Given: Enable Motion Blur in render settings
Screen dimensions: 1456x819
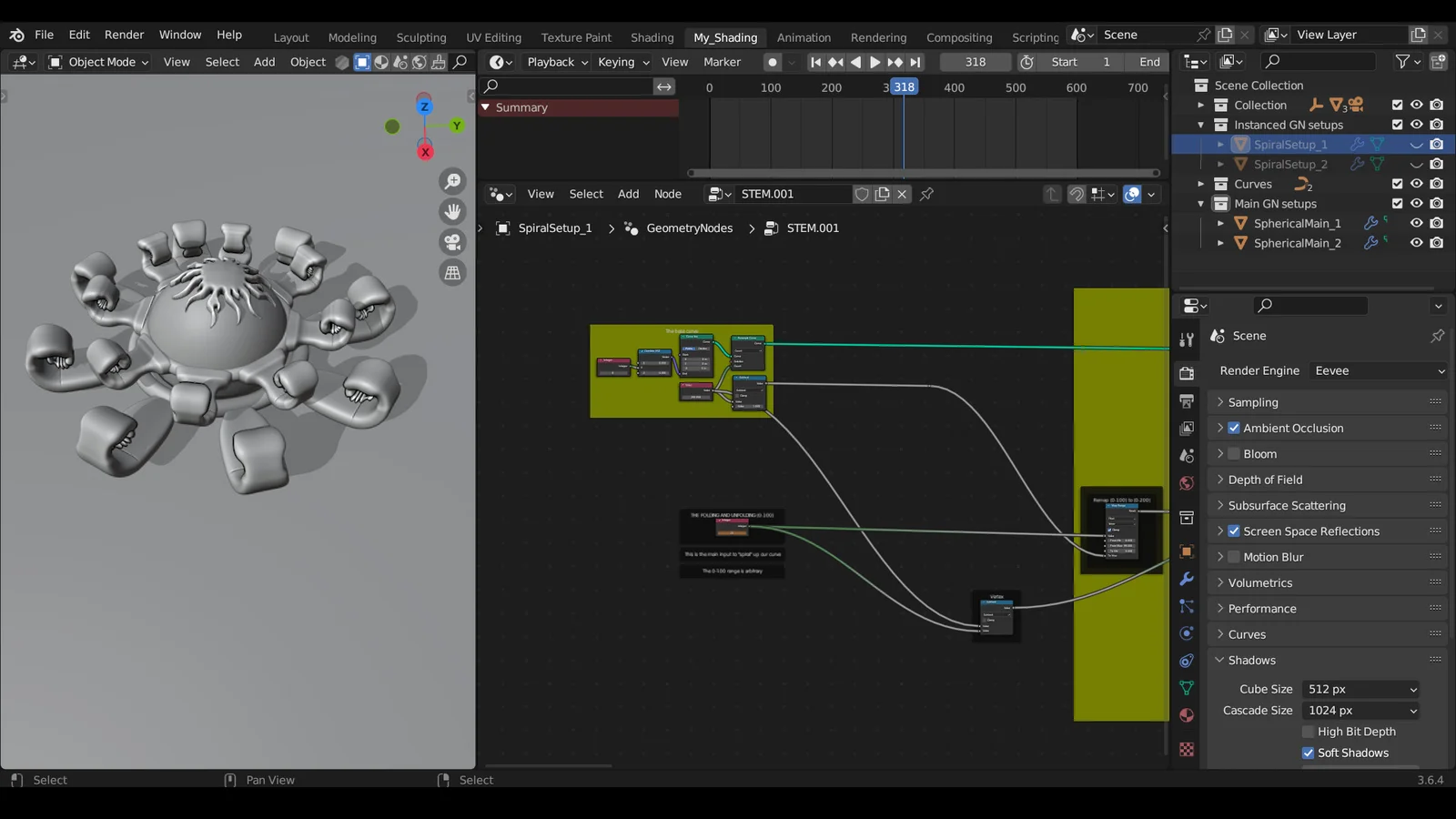Looking at the screenshot, I should click(1234, 556).
